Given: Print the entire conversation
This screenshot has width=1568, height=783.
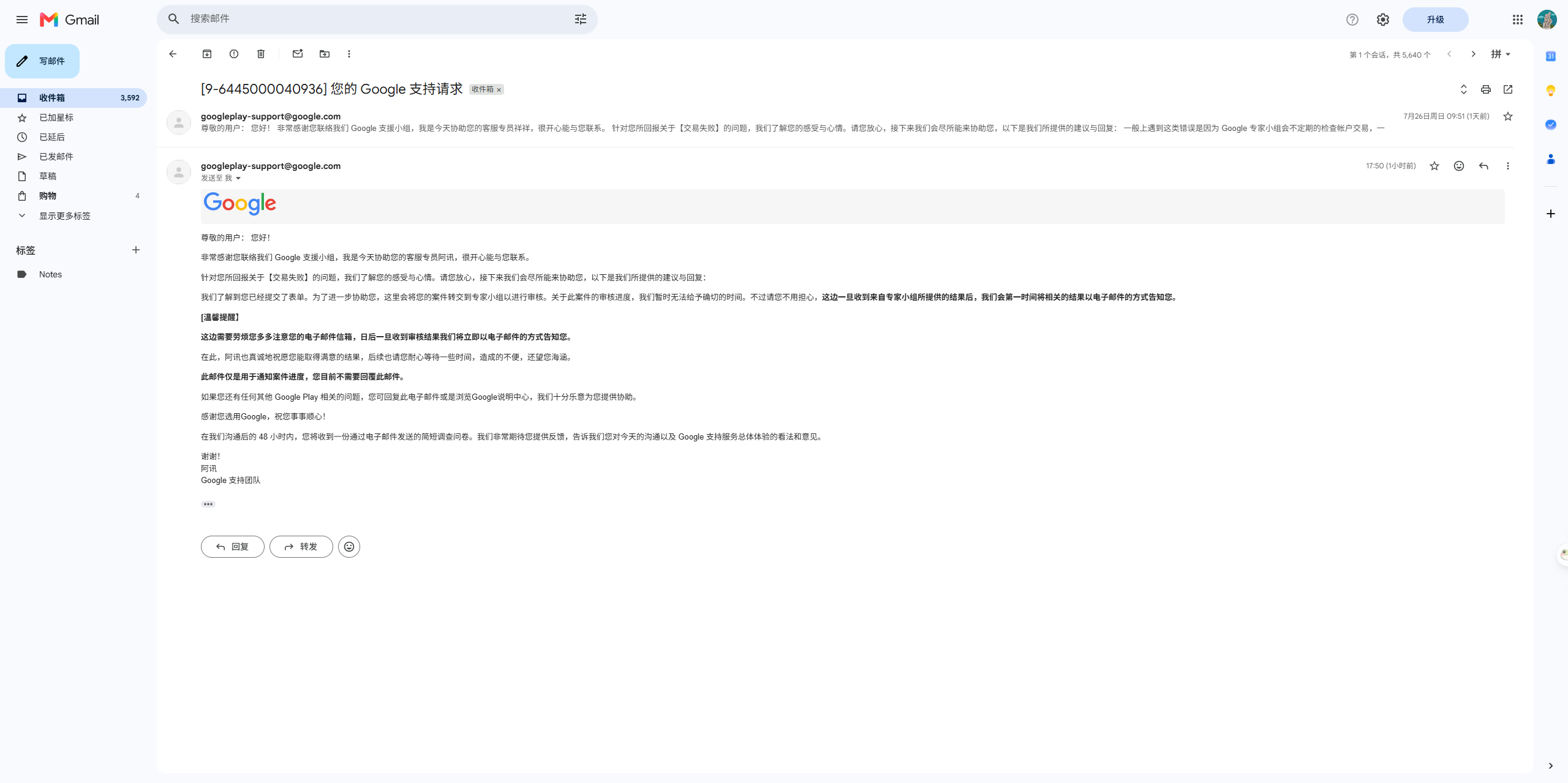Looking at the screenshot, I should [x=1486, y=89].
